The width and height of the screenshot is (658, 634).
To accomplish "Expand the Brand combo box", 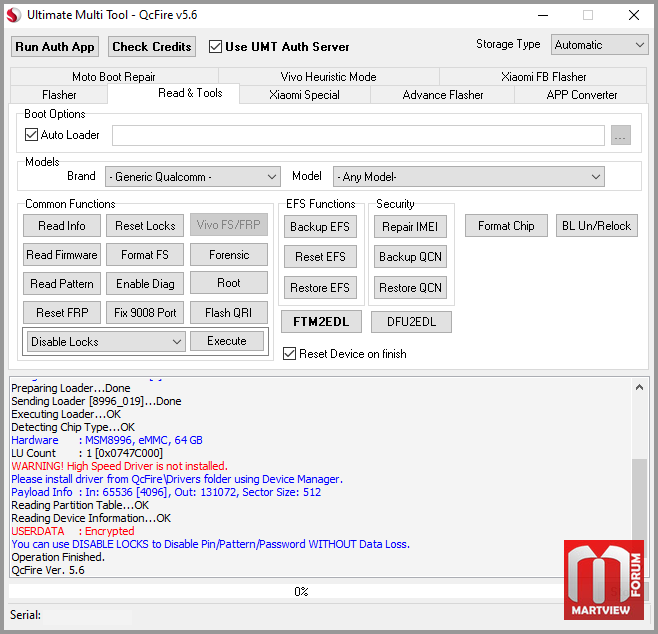I will pyautogui.click(x=191, y=177).
